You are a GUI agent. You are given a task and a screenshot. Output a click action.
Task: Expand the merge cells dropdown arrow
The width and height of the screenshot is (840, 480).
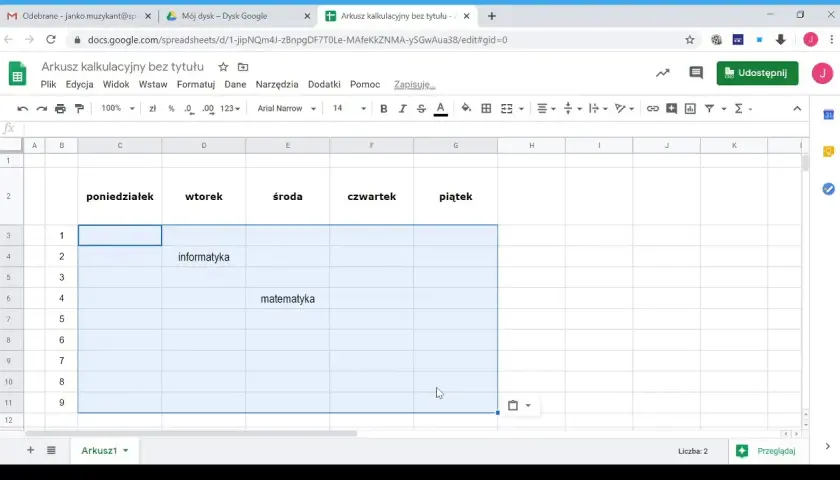click(x=521, y=109)
